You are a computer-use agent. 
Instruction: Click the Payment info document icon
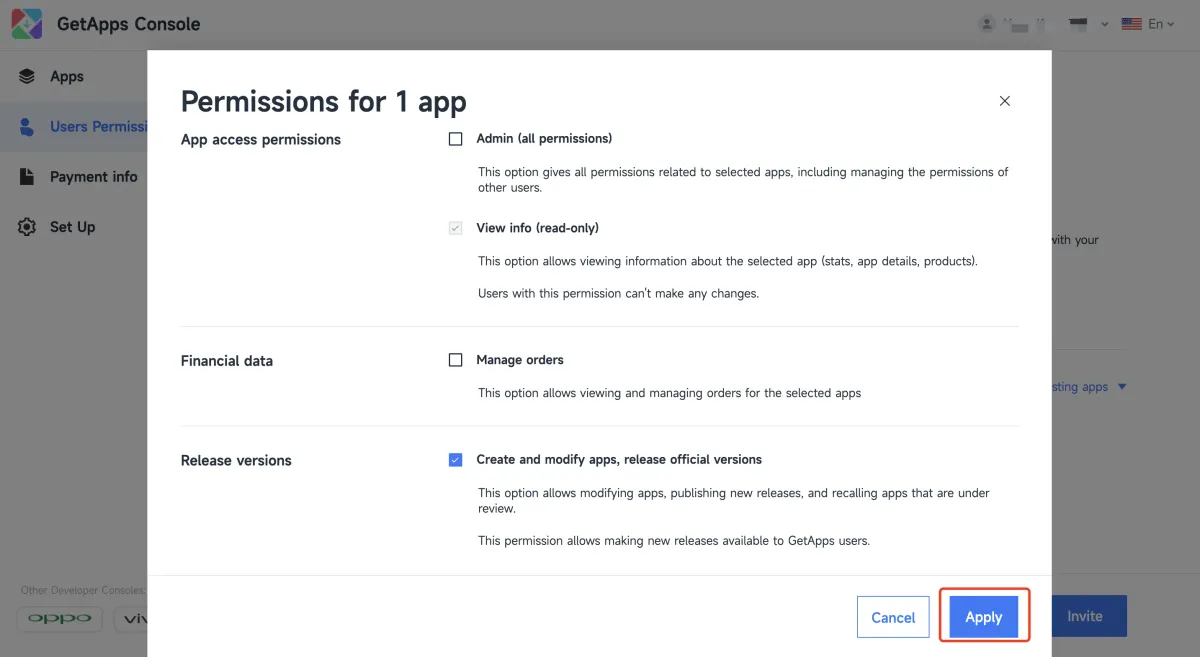coord(28,177)
